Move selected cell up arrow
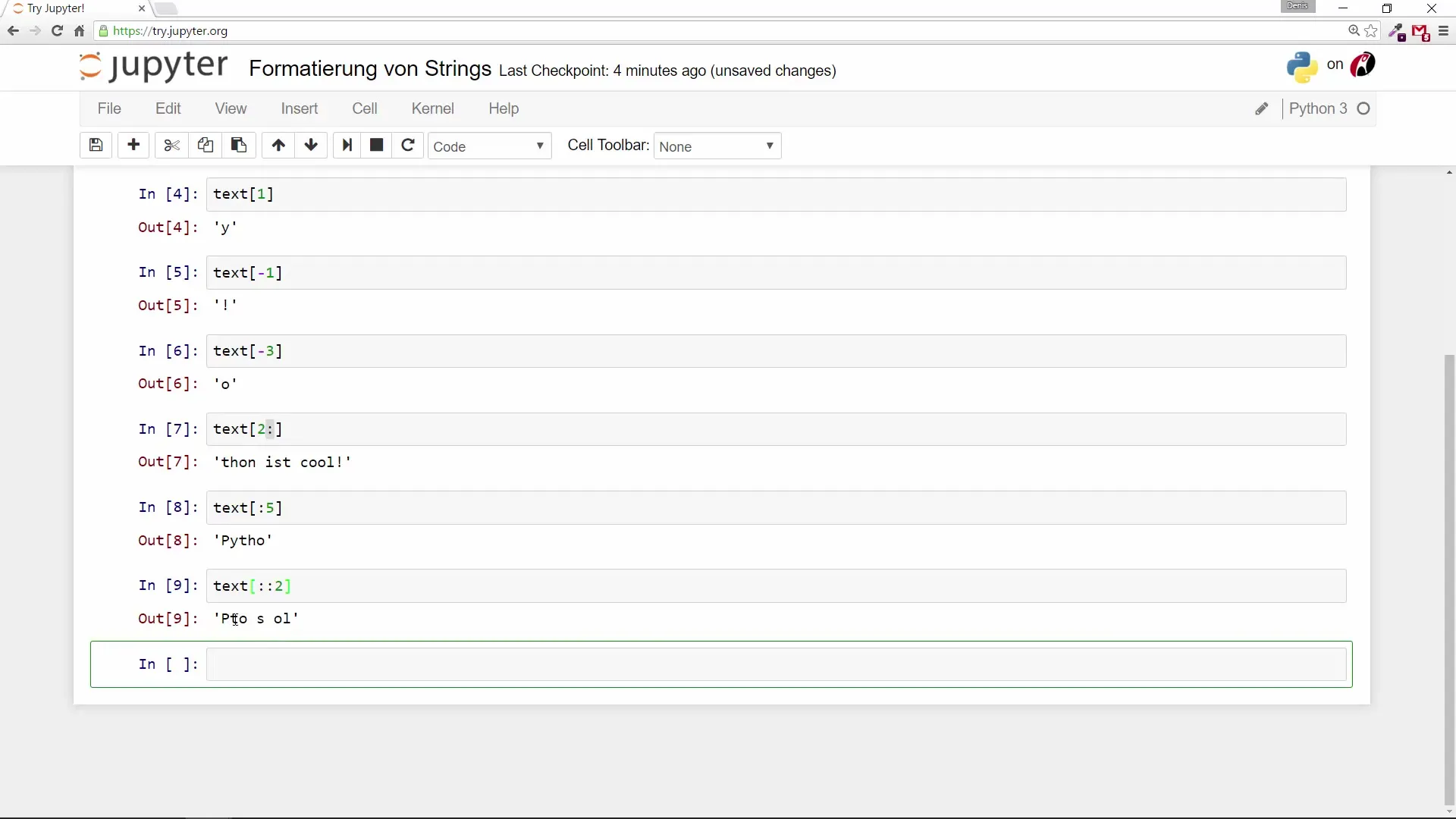Image resolution: width=1456 pixels, height=819 pixels. click(278, 146)
